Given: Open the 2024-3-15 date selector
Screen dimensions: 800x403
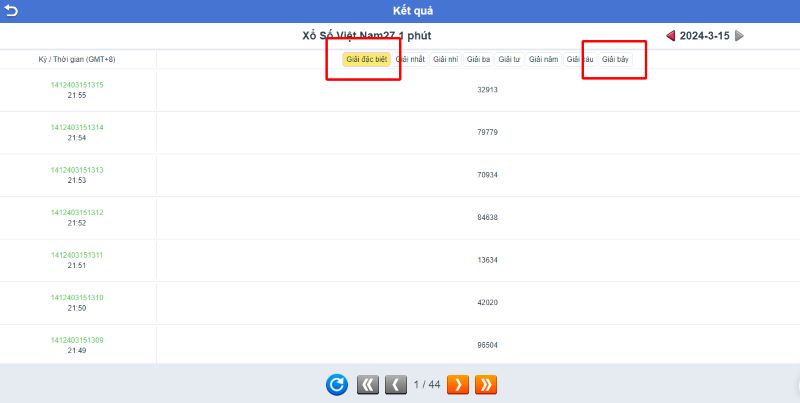Looking at the screenshot, I should tap(704, 36).
